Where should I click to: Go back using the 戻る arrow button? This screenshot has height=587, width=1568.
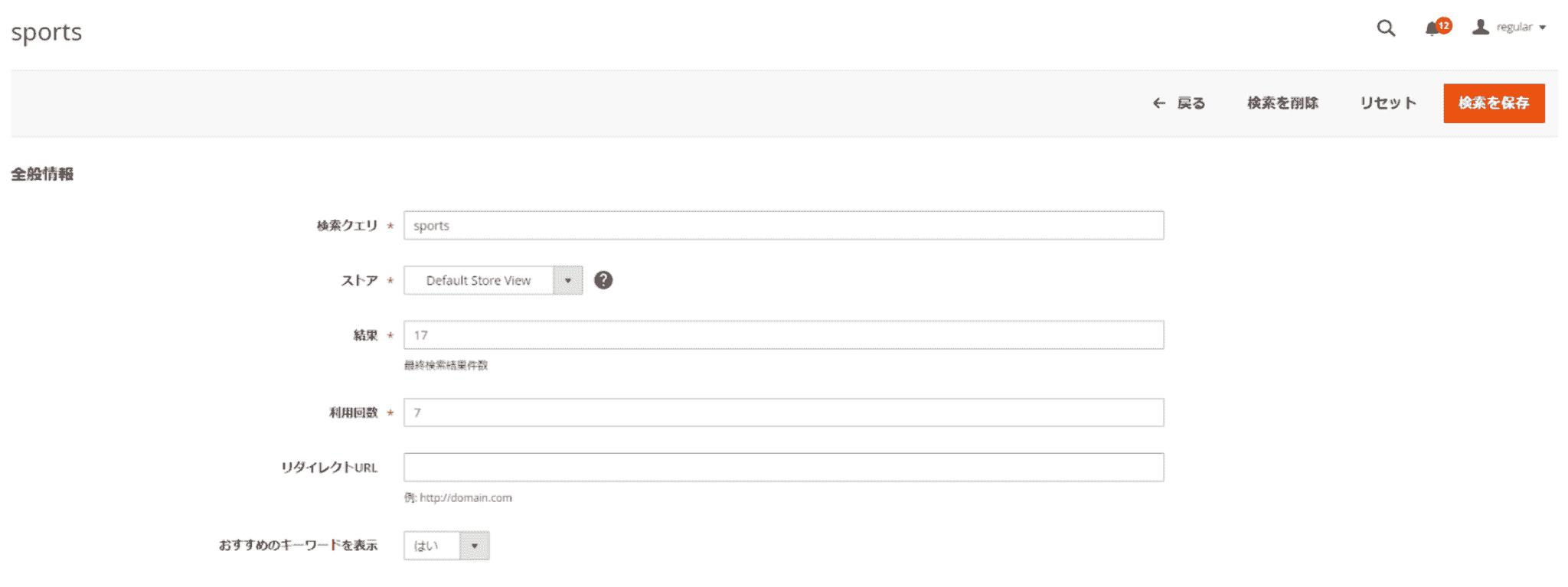coord(1179,103)
